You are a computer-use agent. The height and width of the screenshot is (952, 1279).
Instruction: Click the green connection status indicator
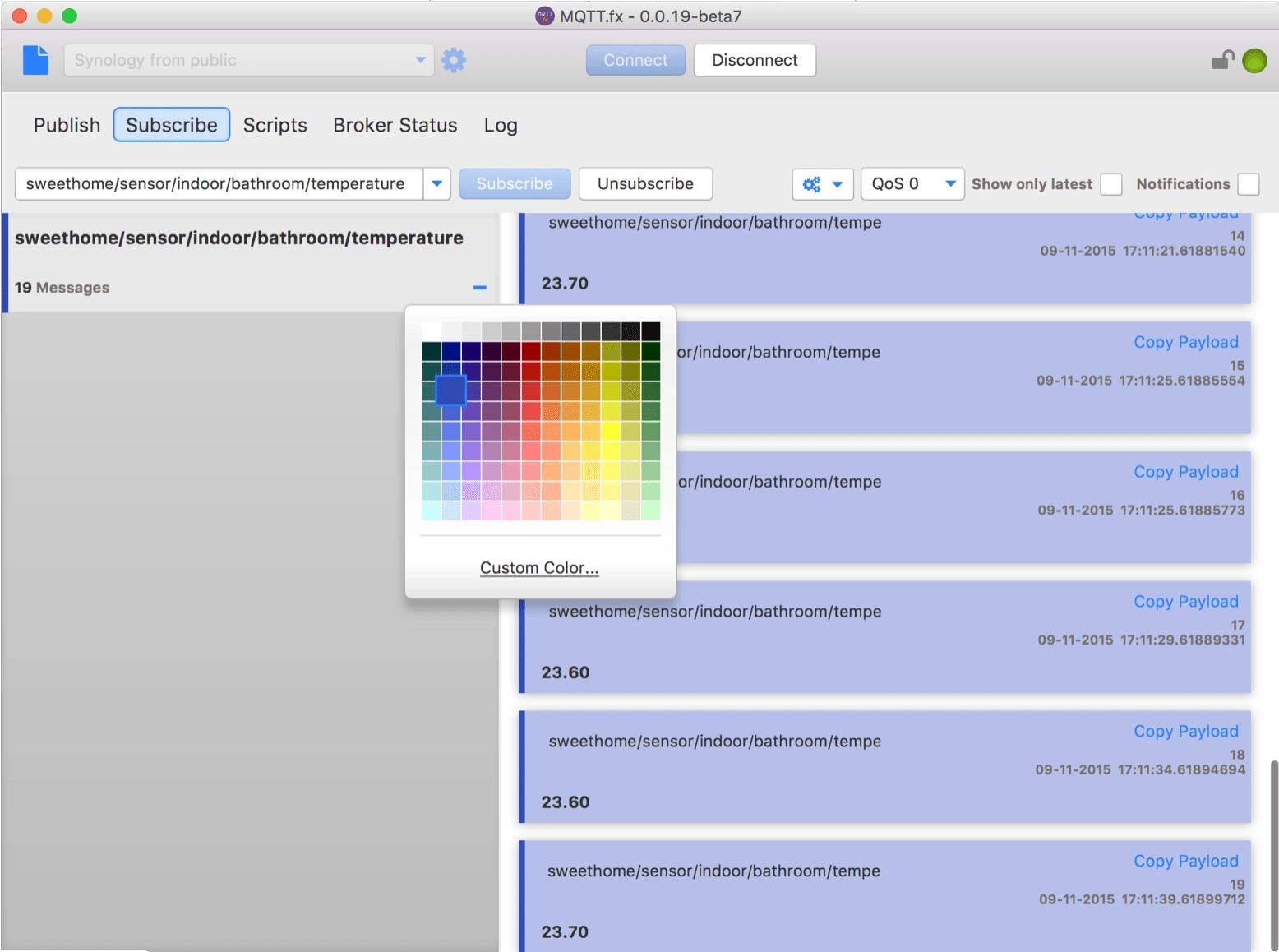1254,61
